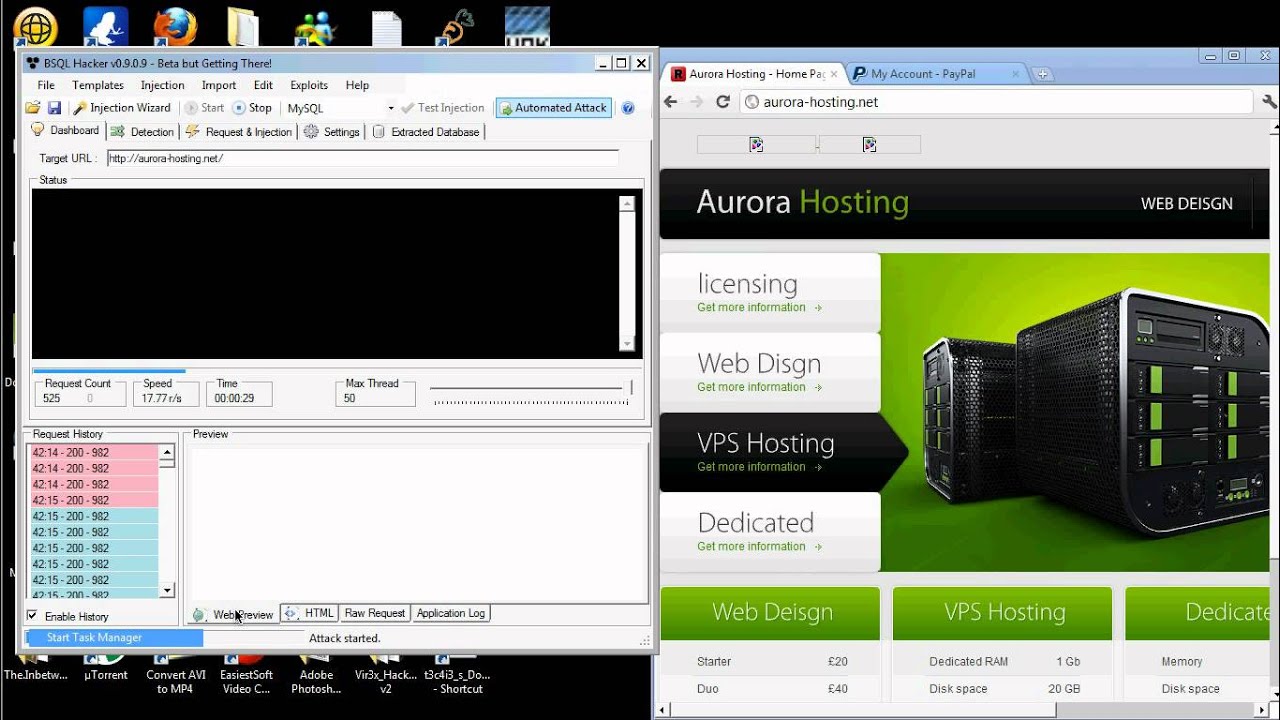The width and height of the screenshot is (1280, 720).
Task: Click the Chrome forward arrow button
Action: tap(697, 102)
